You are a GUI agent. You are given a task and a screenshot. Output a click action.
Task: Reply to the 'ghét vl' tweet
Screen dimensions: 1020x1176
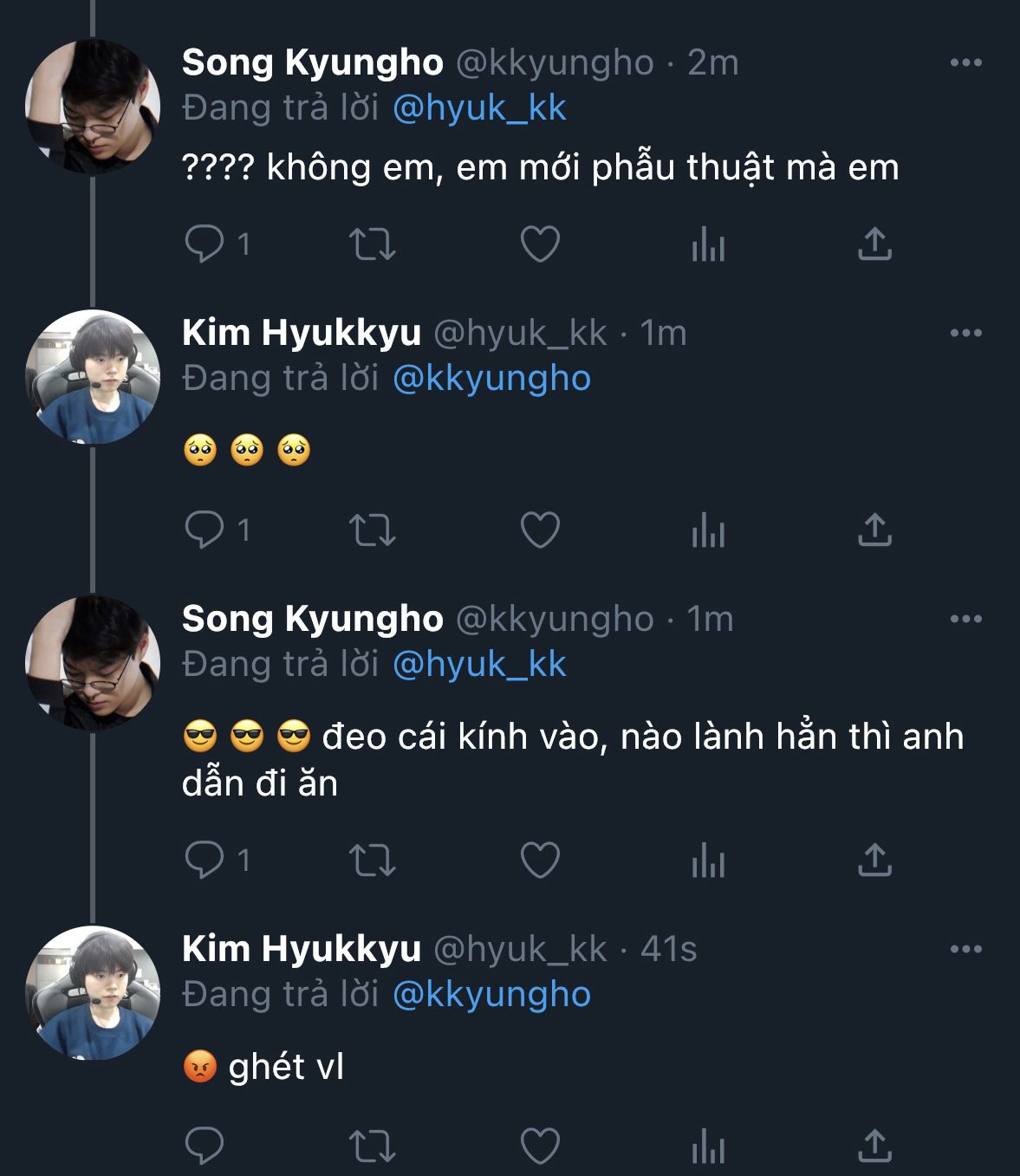point(205,1146)
